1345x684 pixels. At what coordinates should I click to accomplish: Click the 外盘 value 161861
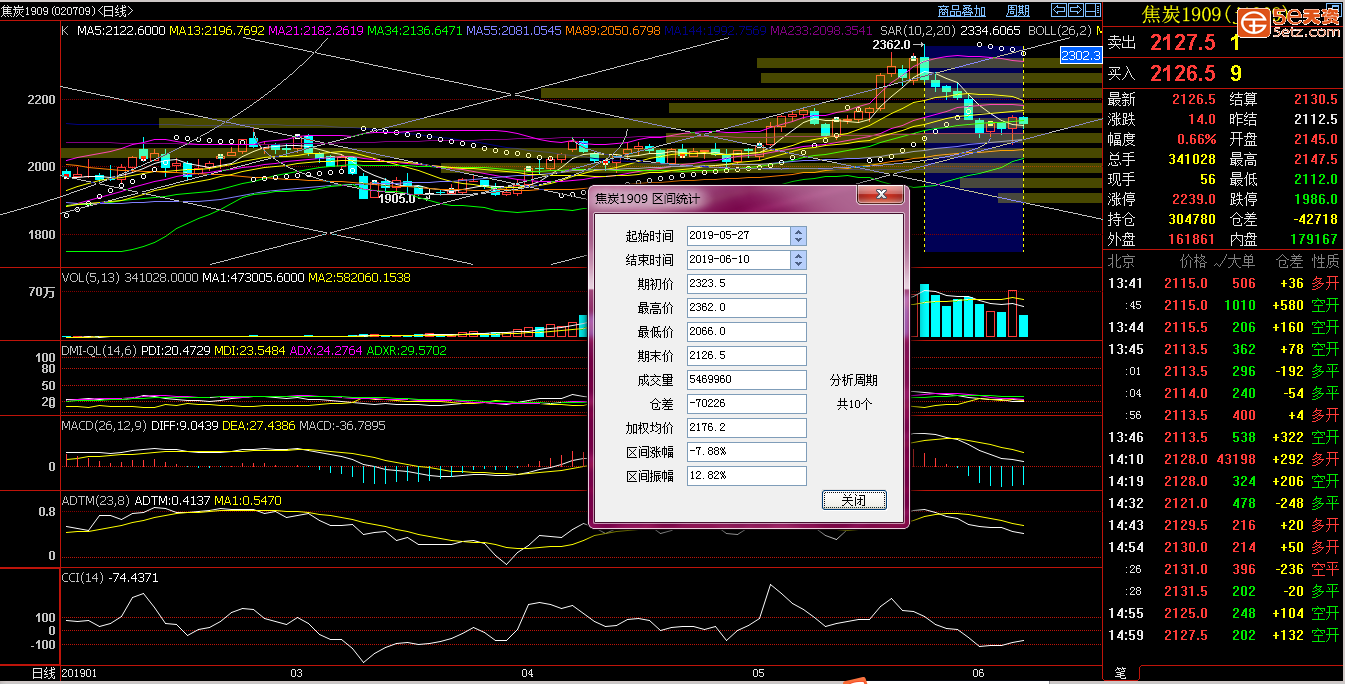tap(1191, 239)
